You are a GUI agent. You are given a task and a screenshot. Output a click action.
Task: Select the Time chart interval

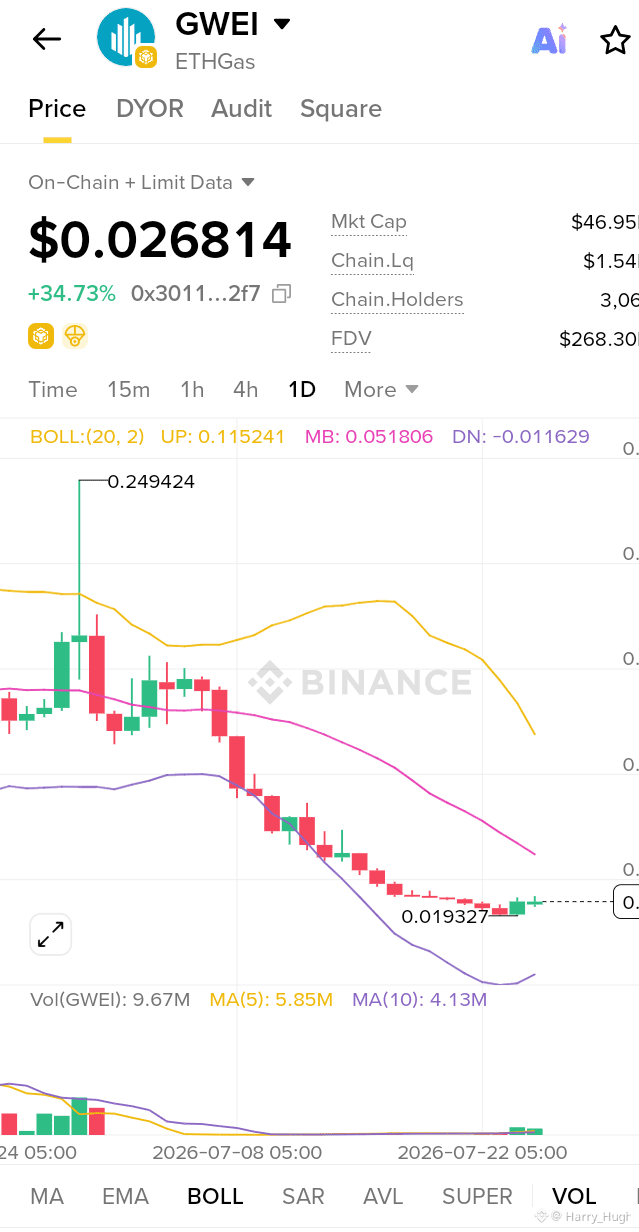[53, 389]
